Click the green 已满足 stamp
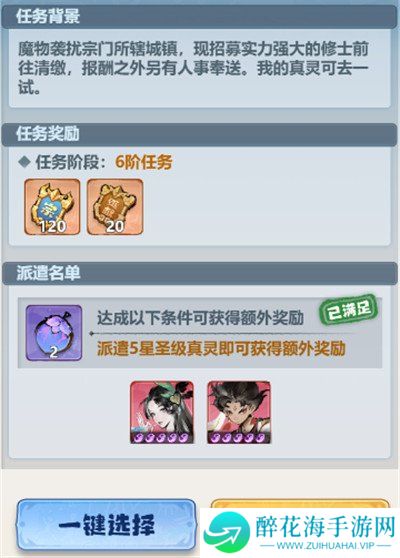This screenshot has height=558, width=400. click(348, 310)
